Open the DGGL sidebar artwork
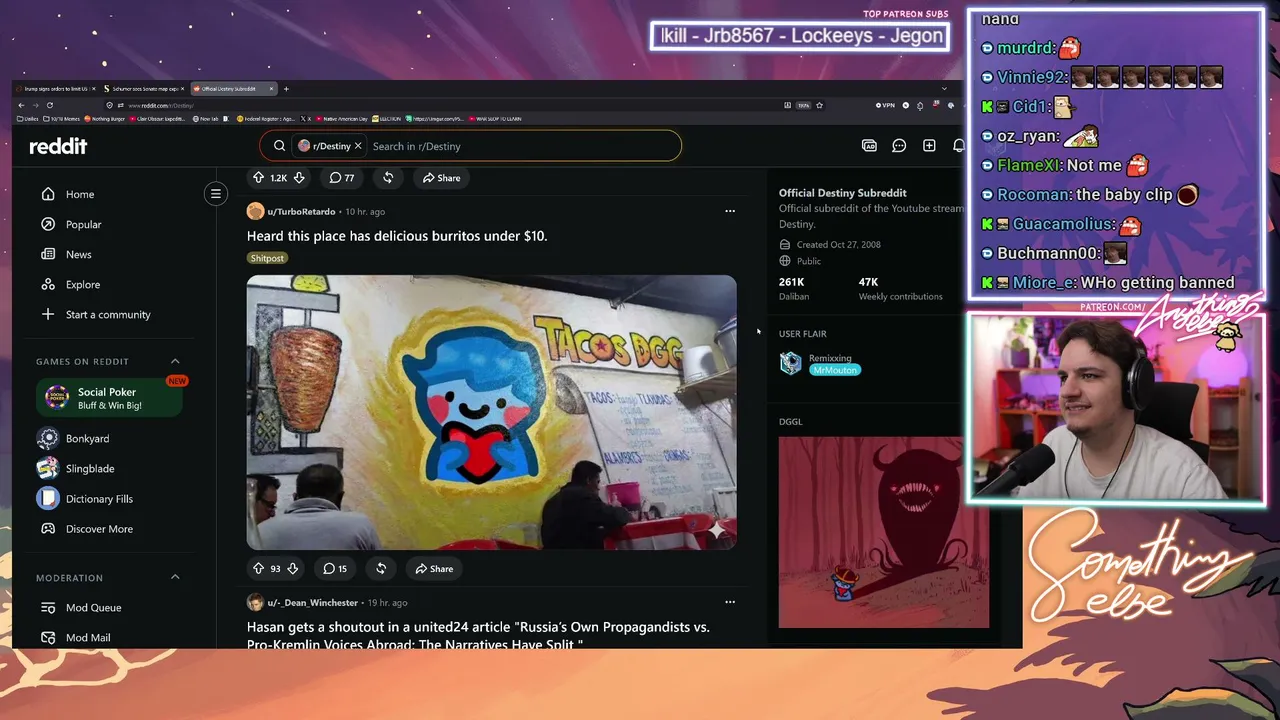Screen dimensions: 1280x720 [884, 532]
